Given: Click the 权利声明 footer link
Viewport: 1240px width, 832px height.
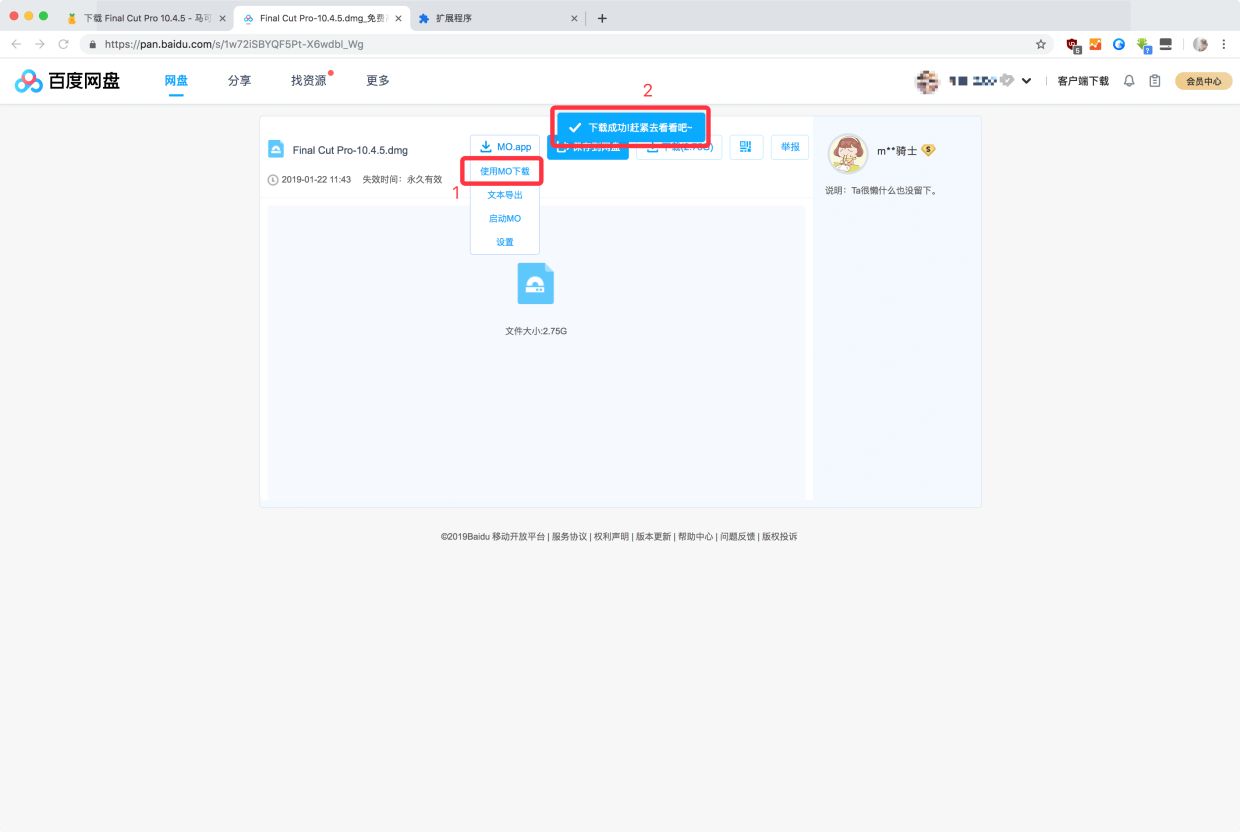Looking at the screenshot, I should click(611, 537).
